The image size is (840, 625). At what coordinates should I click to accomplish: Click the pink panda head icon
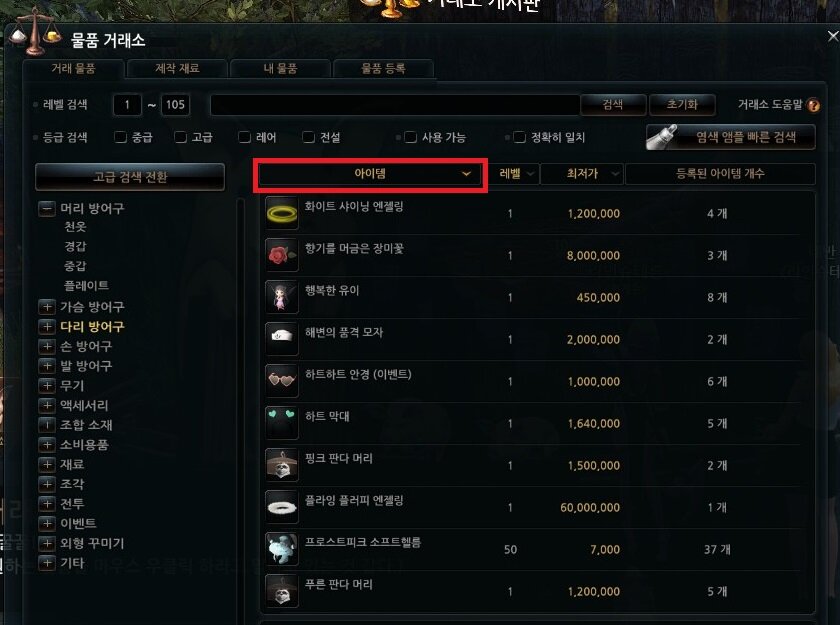(x=282, y=465)
